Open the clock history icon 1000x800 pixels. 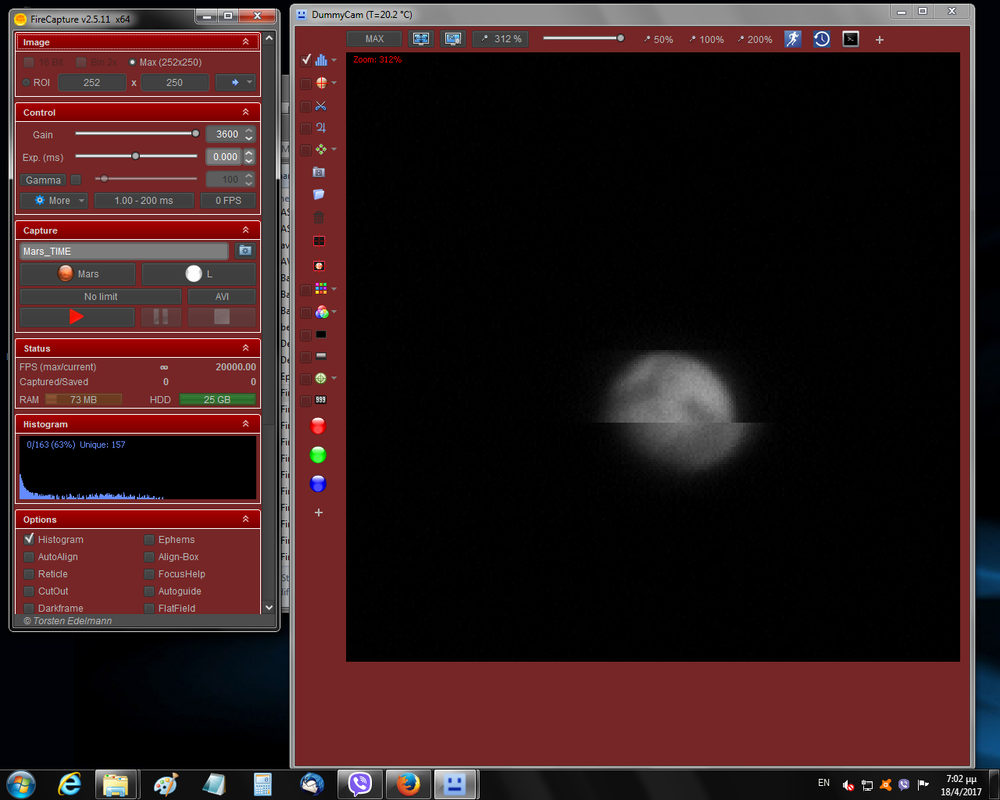(x=821, y=39)
